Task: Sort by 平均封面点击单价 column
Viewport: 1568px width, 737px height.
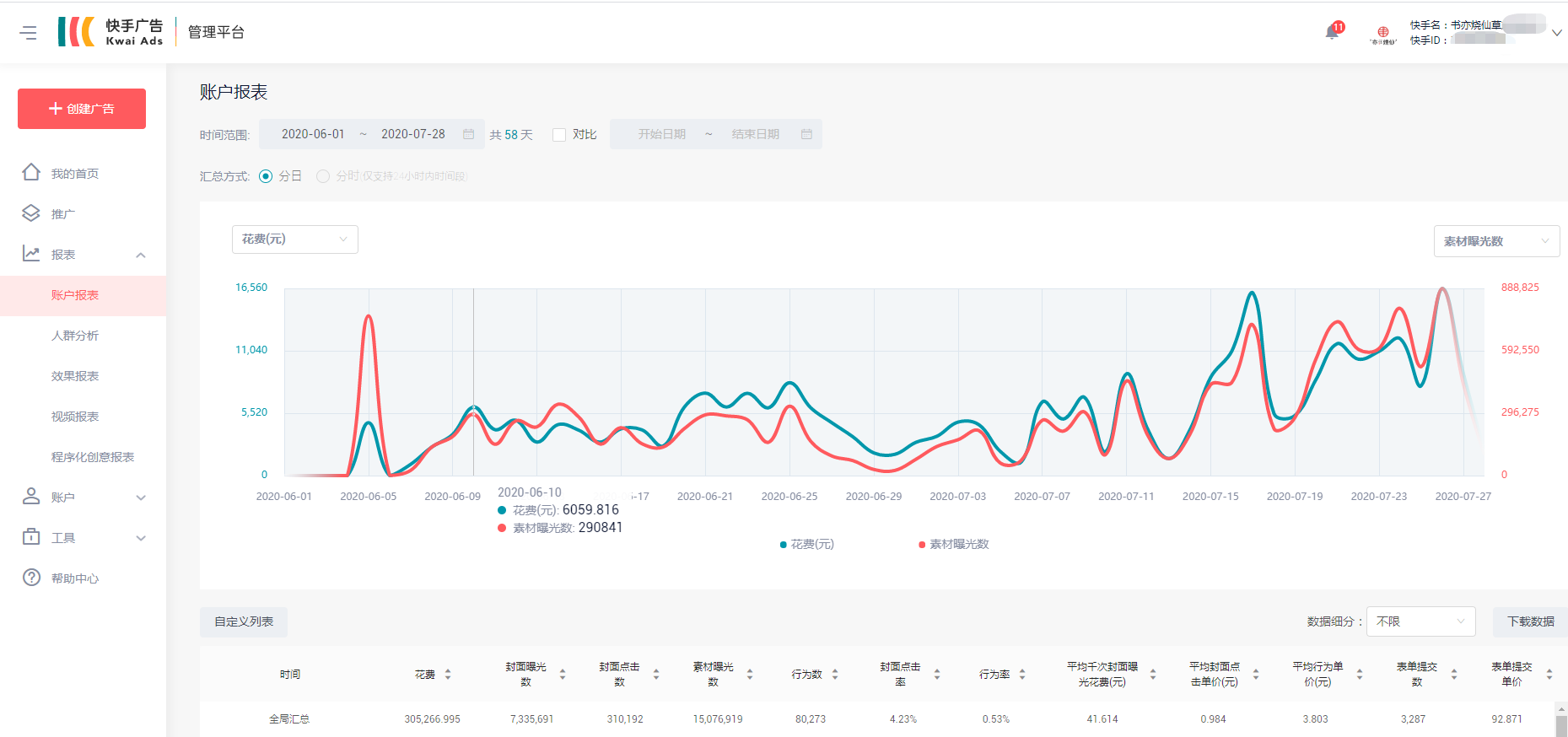Action: [1256, 675]
